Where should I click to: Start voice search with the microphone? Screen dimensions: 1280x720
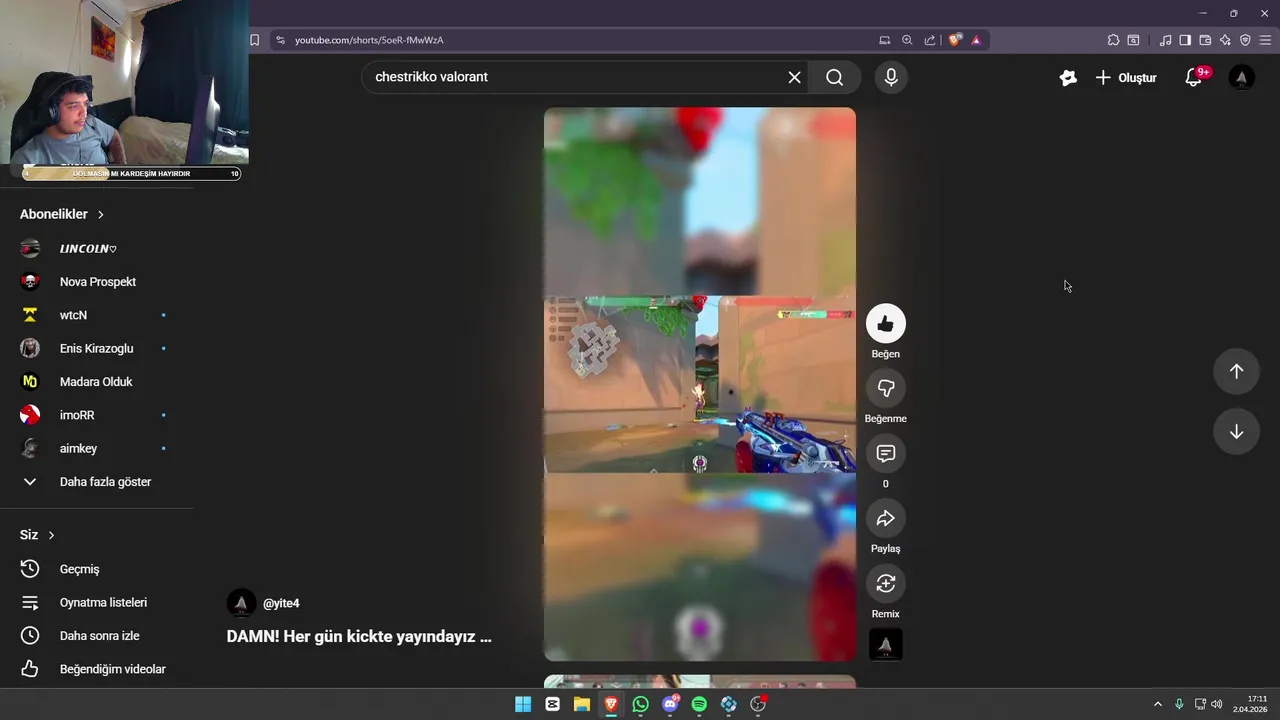[891, 77]
